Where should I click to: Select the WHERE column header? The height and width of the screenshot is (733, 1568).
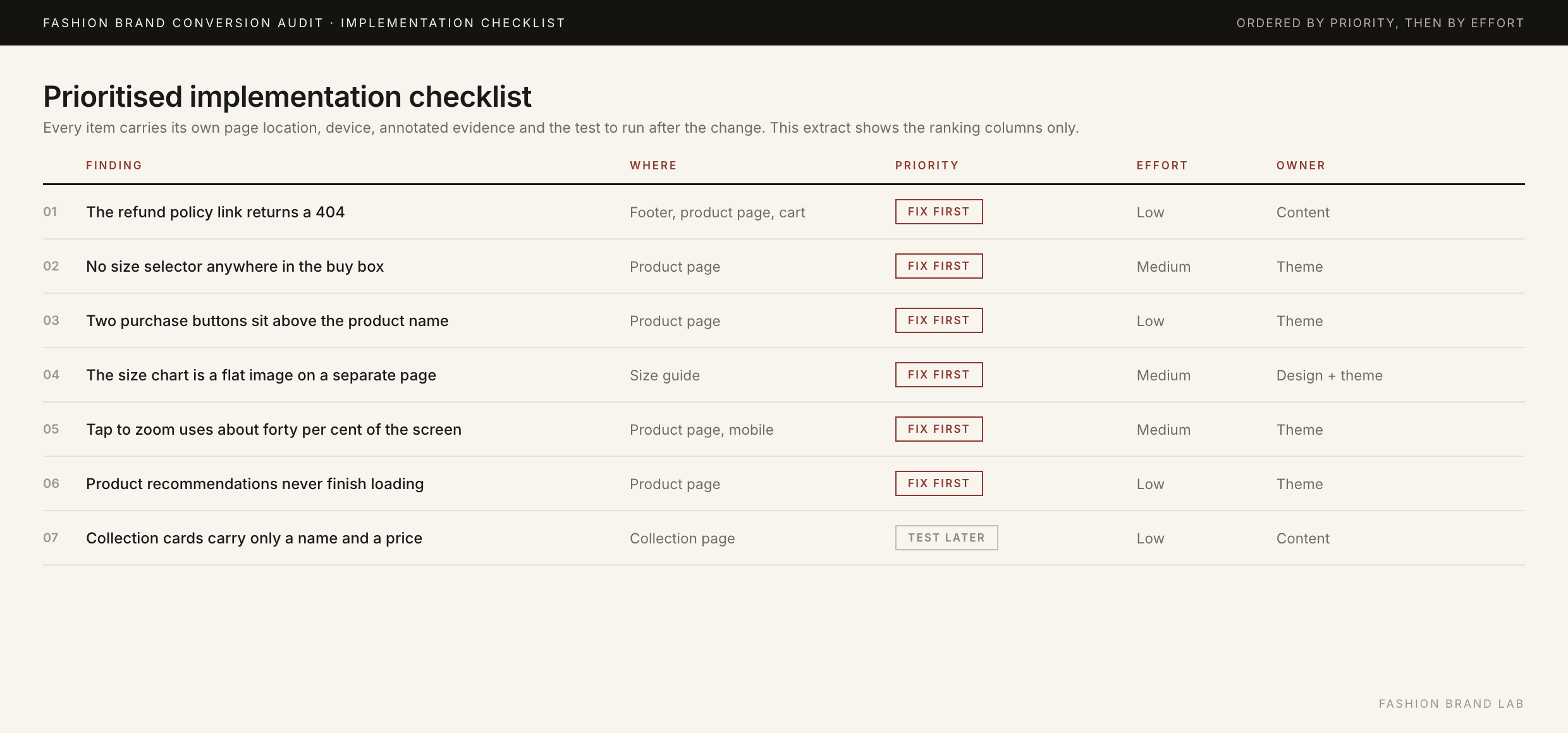click(653, 166)
